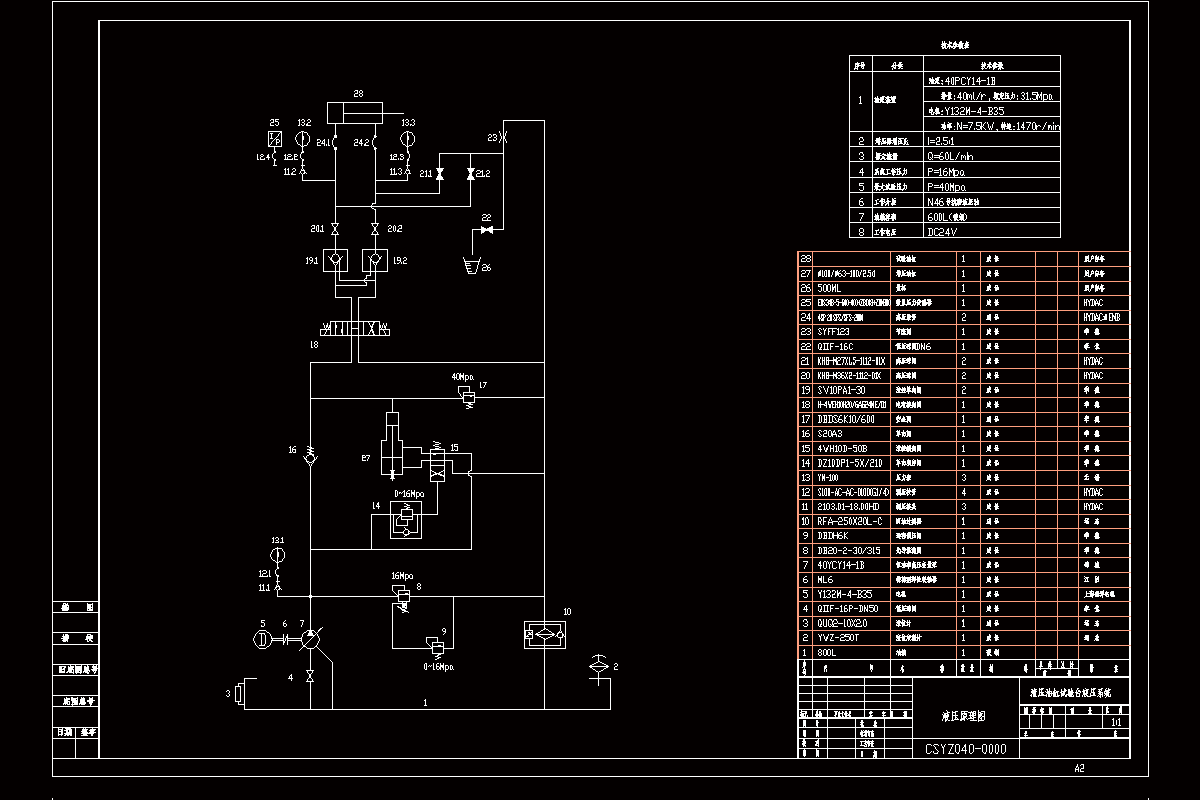Select shut-off valve symbol 20.2
This screenshot has width=1200, height=800.
coord(374,229)
